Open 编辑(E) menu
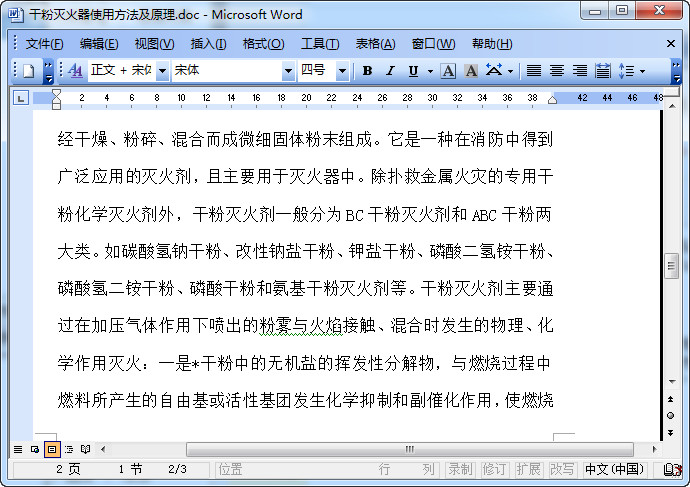The height and width of the screenshot is (487, 690). click(99, 44)
